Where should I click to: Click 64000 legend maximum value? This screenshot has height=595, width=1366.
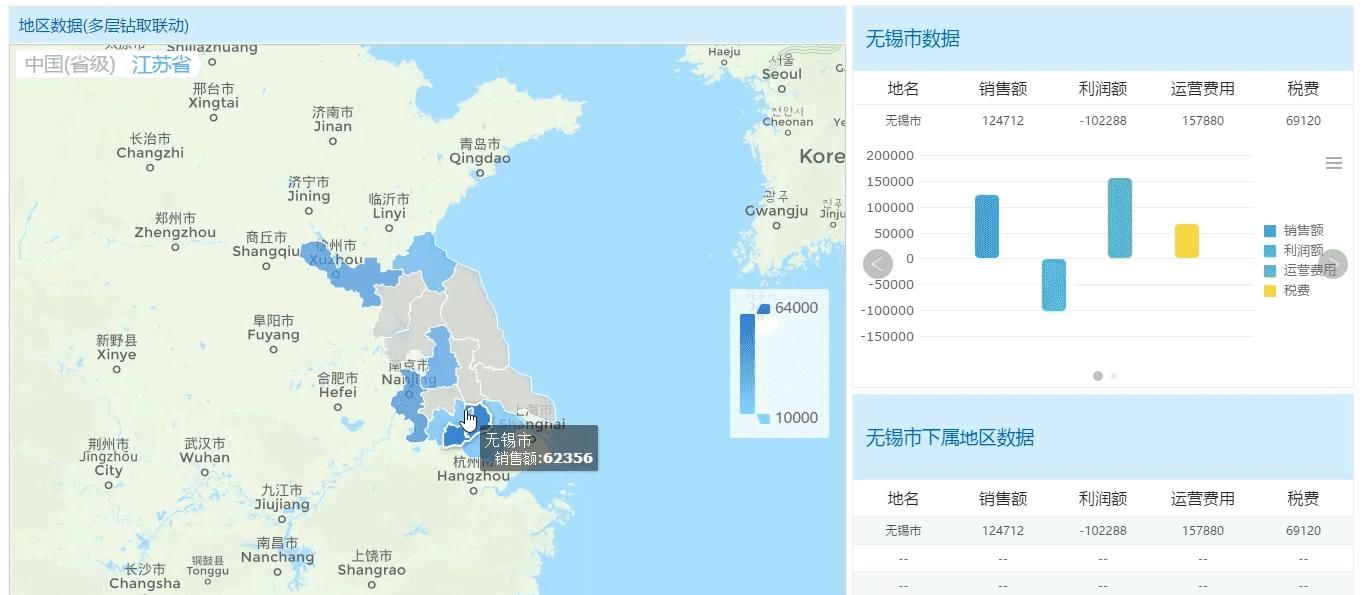(796, 308)
